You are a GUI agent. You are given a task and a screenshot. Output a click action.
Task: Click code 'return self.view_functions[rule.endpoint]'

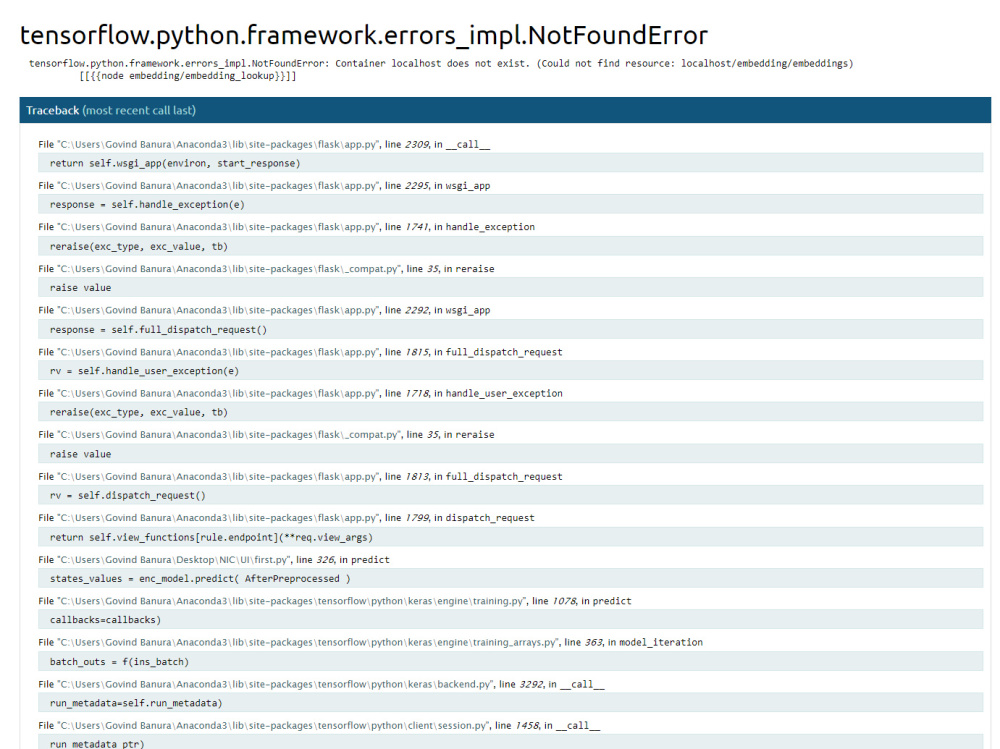tap(510, 537)
